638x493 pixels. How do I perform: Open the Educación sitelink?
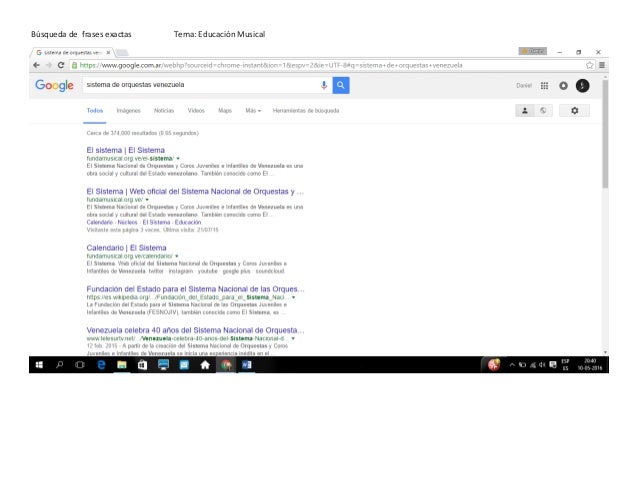(188, 222)
